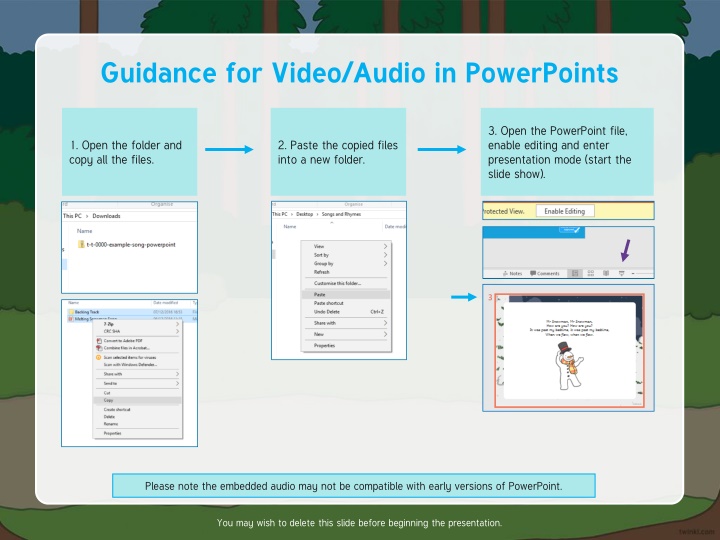Click the zip folder icon beside t-t-0000-example-song-powerpoint
The image size is (720, 540).
point(81,244)
